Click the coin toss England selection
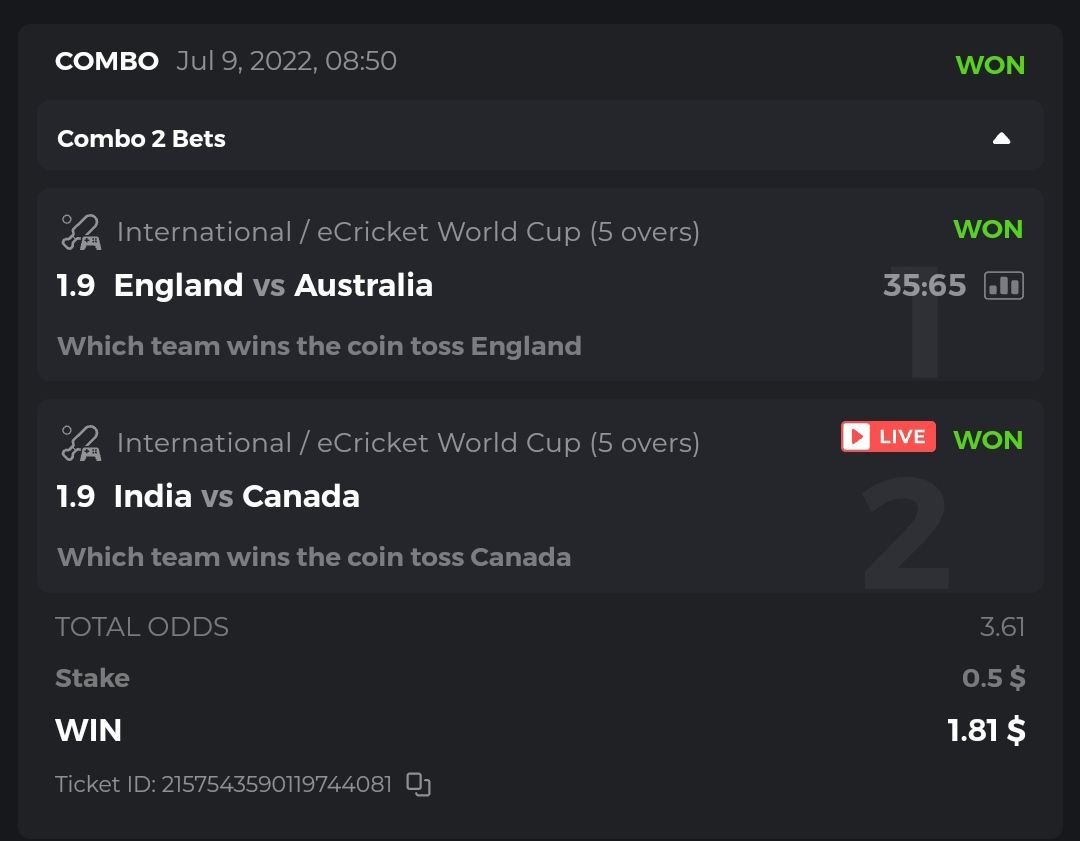 tap(319, 346)
